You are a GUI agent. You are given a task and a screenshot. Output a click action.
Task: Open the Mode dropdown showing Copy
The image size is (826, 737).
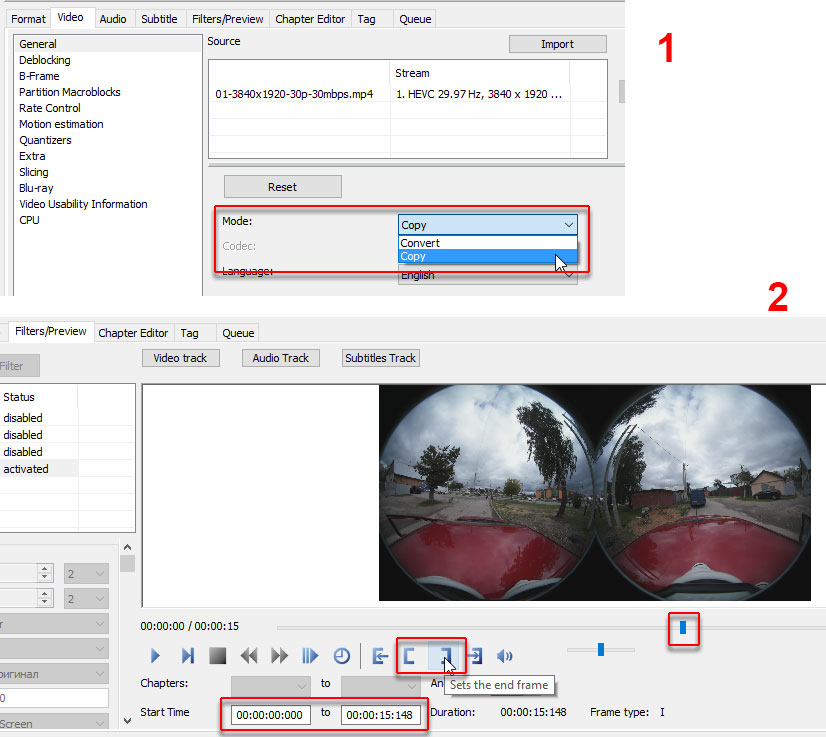[487, 225]
